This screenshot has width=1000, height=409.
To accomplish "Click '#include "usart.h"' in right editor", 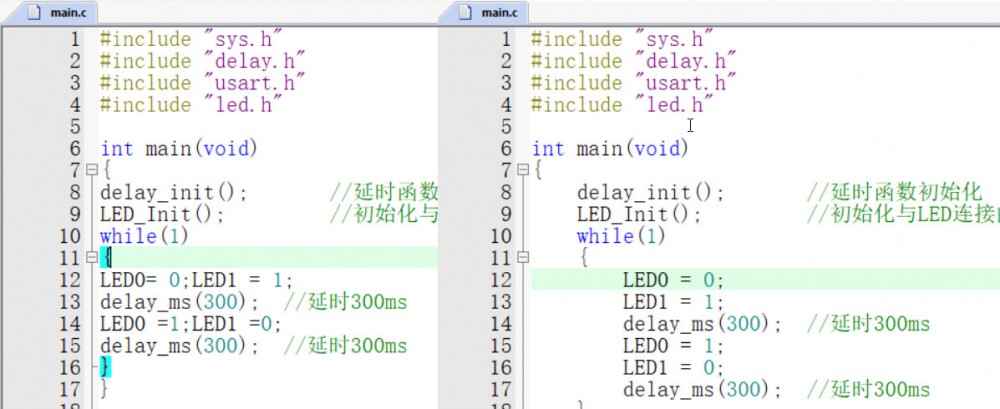I will click(x=633, y=83).
